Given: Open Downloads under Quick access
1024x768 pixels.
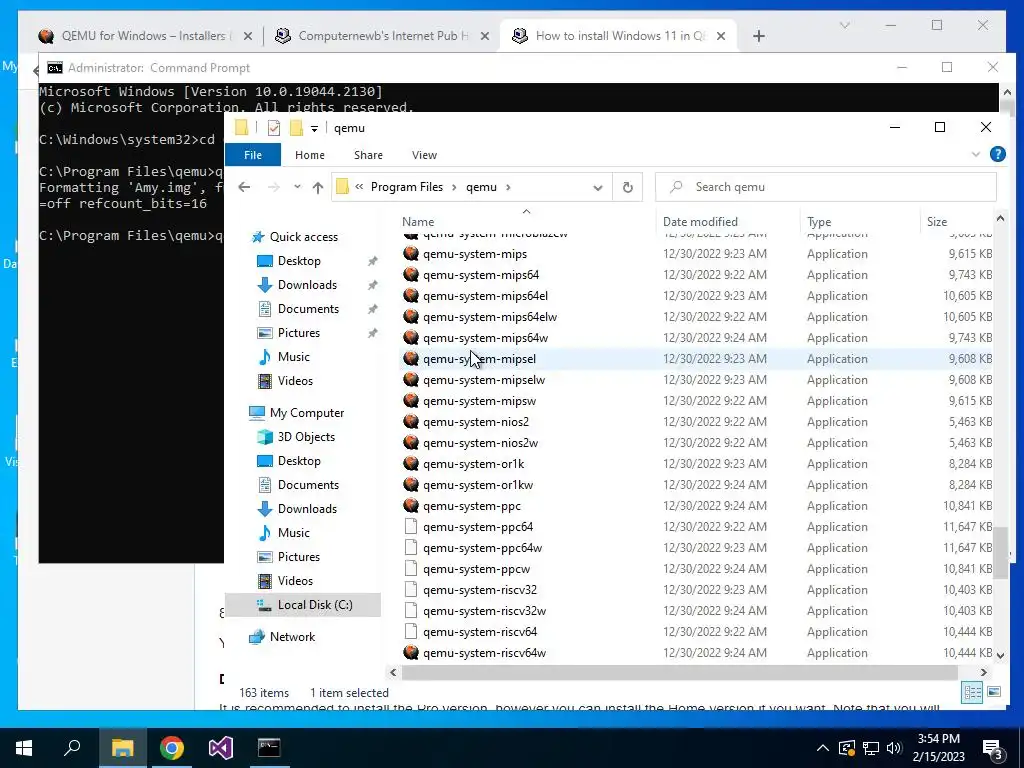Looking at the screenshot, I should [x=307, y=285].
